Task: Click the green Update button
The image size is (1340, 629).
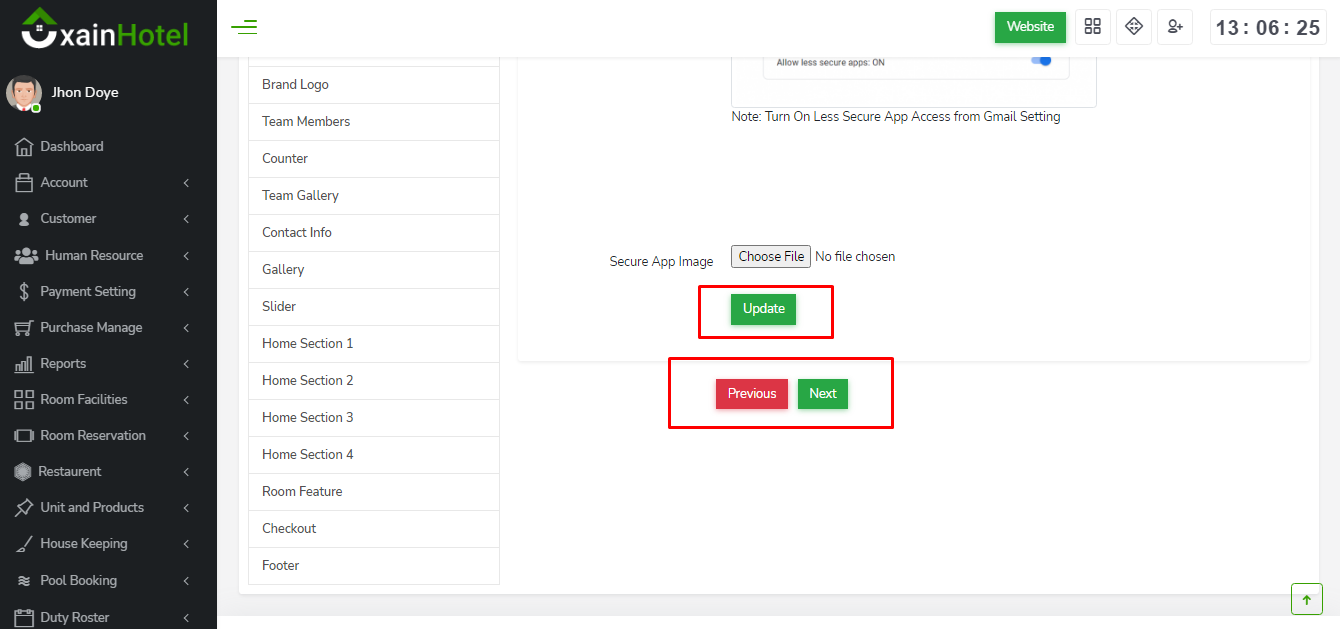Action: [763, 309]
